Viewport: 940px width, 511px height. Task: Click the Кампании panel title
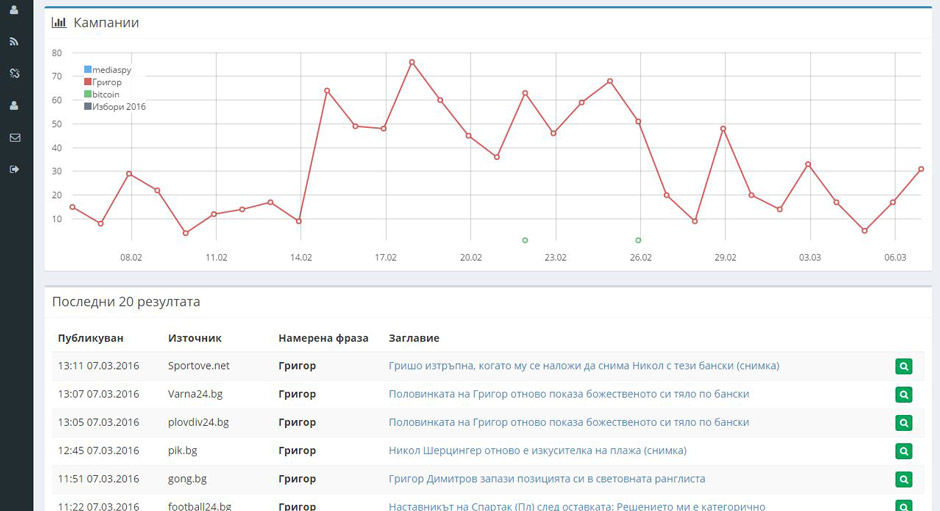(106, 23)
